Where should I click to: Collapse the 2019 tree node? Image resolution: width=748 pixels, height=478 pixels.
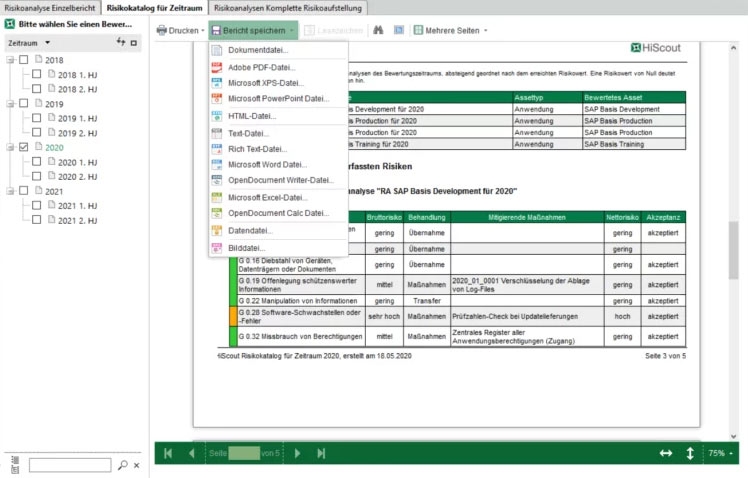(10, 104)
